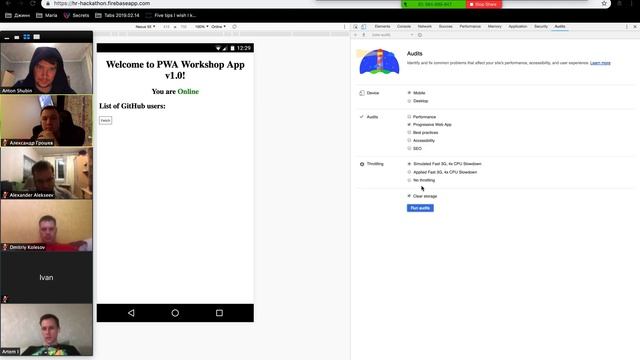Switch to the Security tab
The height and width of the screenshot is (360, 640).
[541, 27]
